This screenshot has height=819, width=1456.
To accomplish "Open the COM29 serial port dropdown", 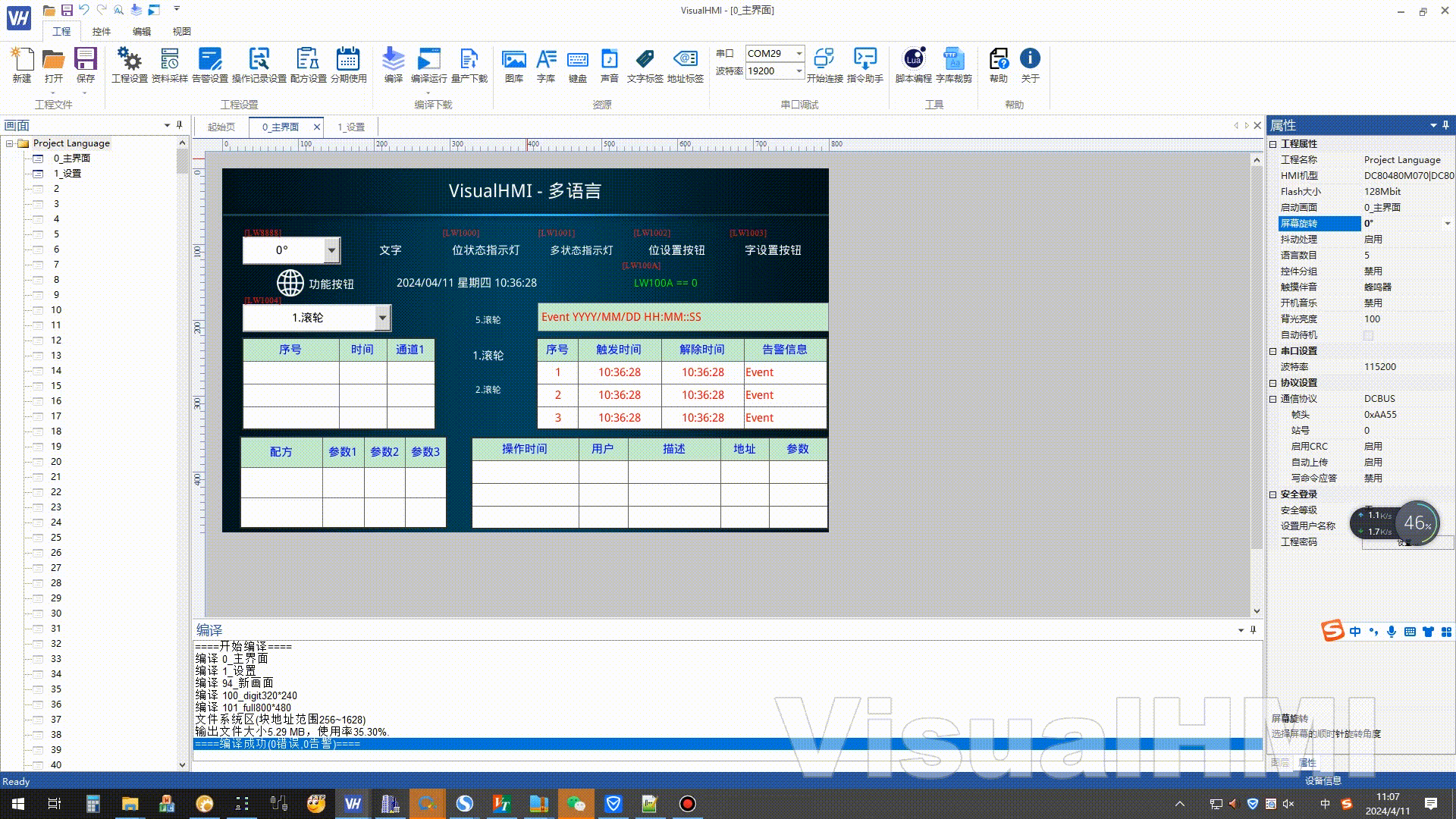I will [x=799, y=54].
